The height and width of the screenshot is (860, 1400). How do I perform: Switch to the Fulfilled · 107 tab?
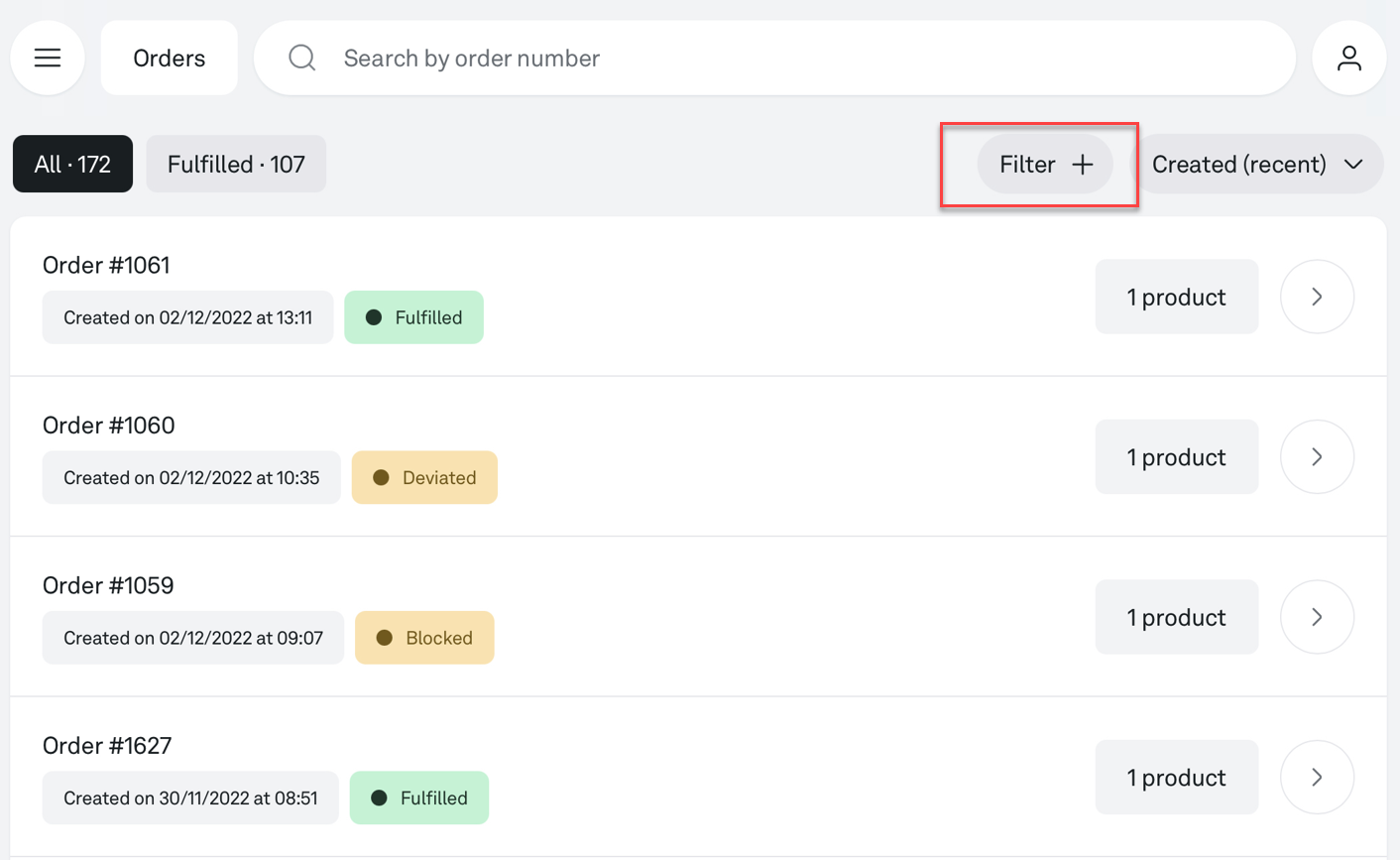click(236, 165)
